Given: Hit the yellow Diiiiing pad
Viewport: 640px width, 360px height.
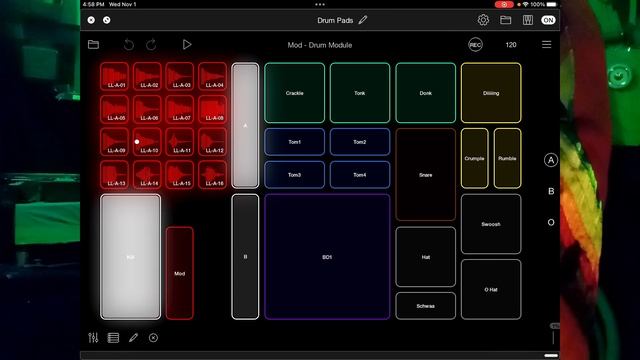Looking at the screenshot, I should pos(491,93).
